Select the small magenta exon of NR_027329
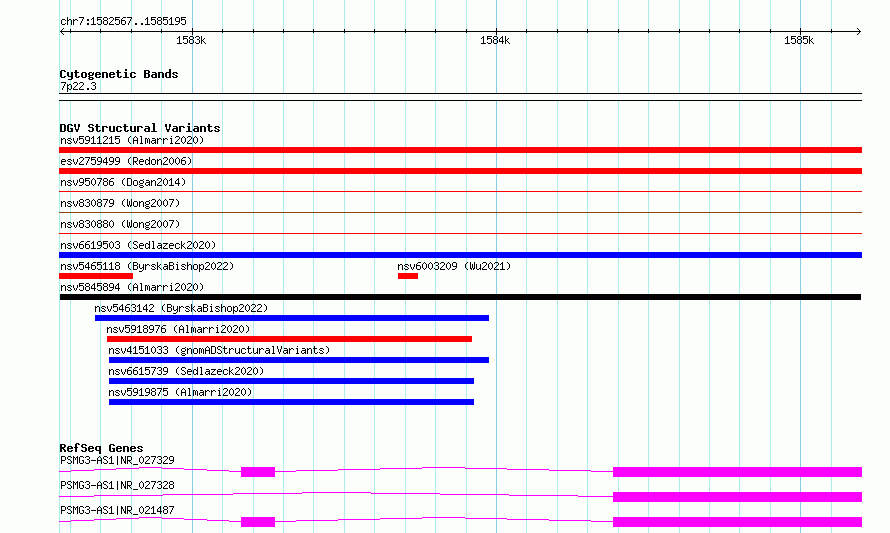890x533 pixels. tap(258, 472)
